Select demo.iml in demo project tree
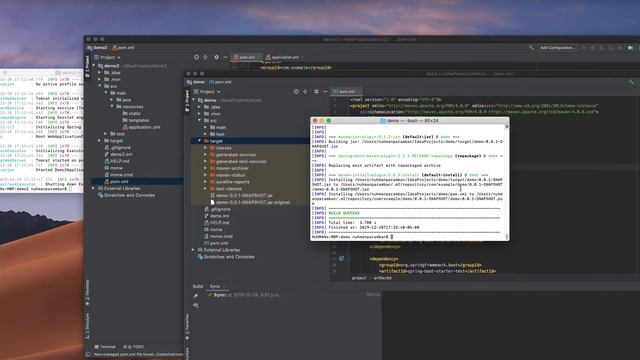 tap(216, 216)
